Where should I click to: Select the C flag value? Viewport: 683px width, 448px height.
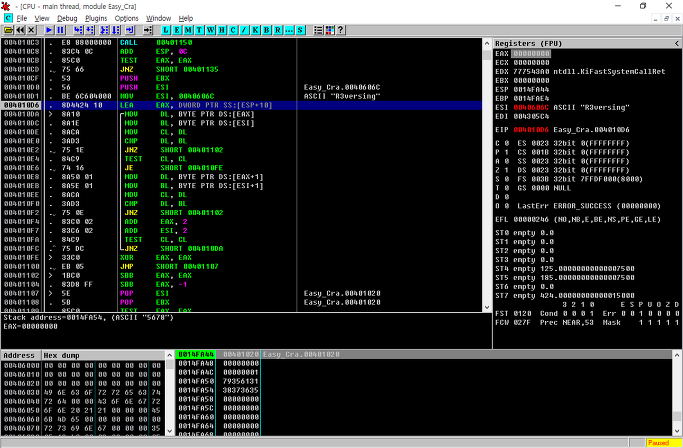pos(507,143)
